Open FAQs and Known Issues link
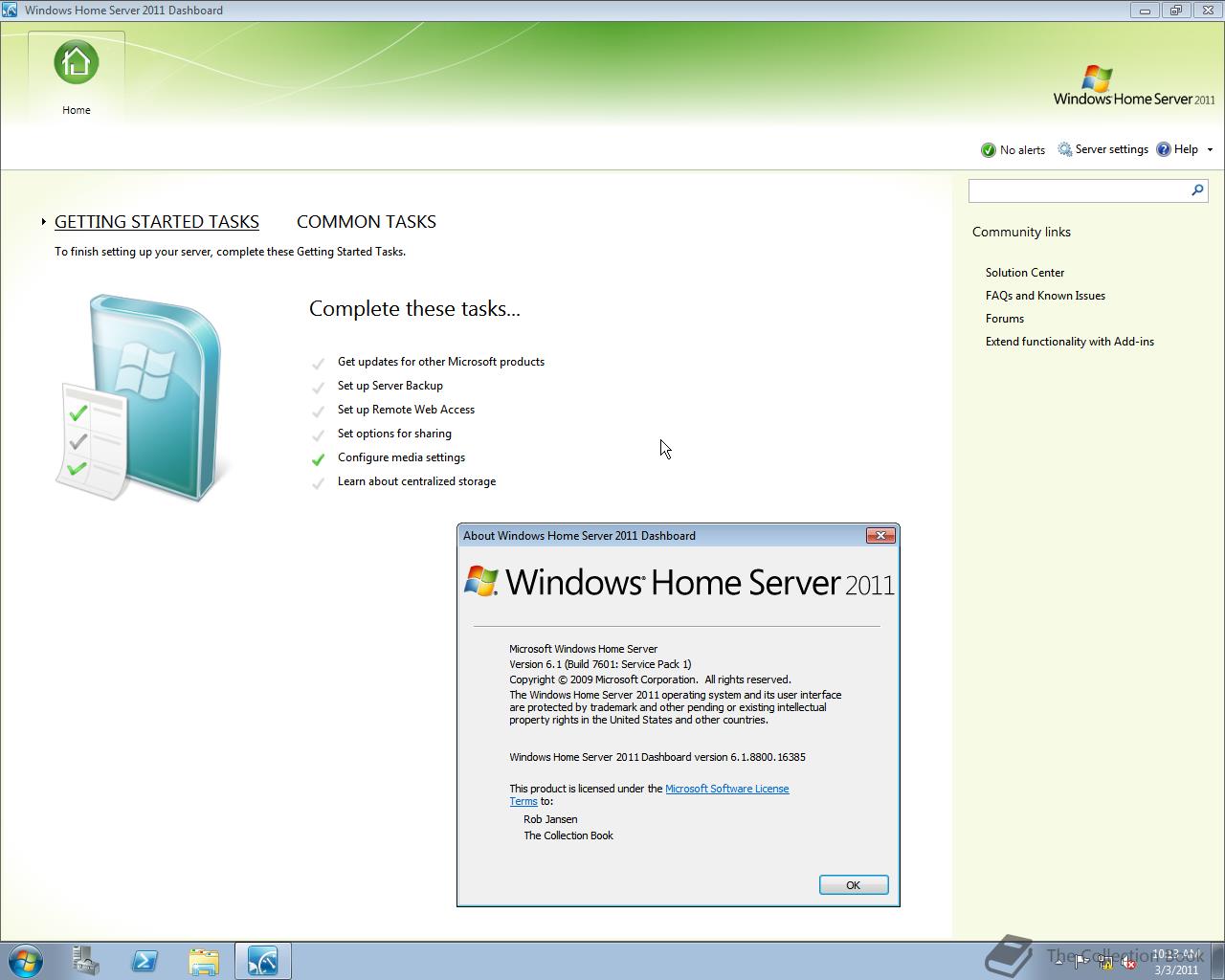 [x=1045, y=296]
